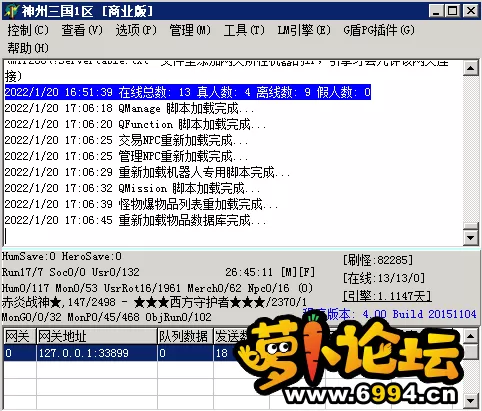The height and width of the screenshot is (411, 482).
Task: Click the Hum0/117 Mon0/53 status line
Action: pos(157,288)
